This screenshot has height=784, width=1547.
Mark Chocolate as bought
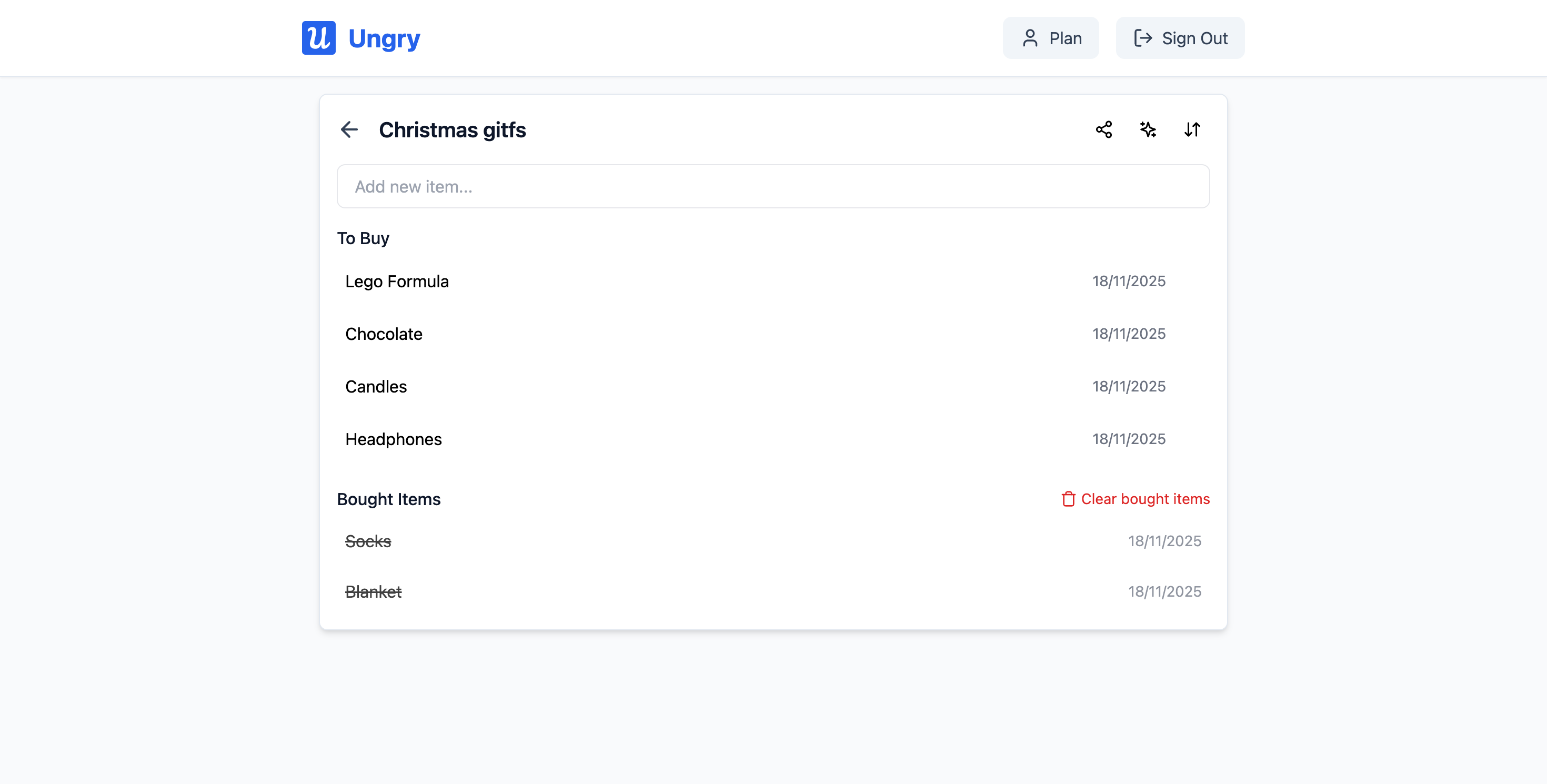click(x=384, y=334)
